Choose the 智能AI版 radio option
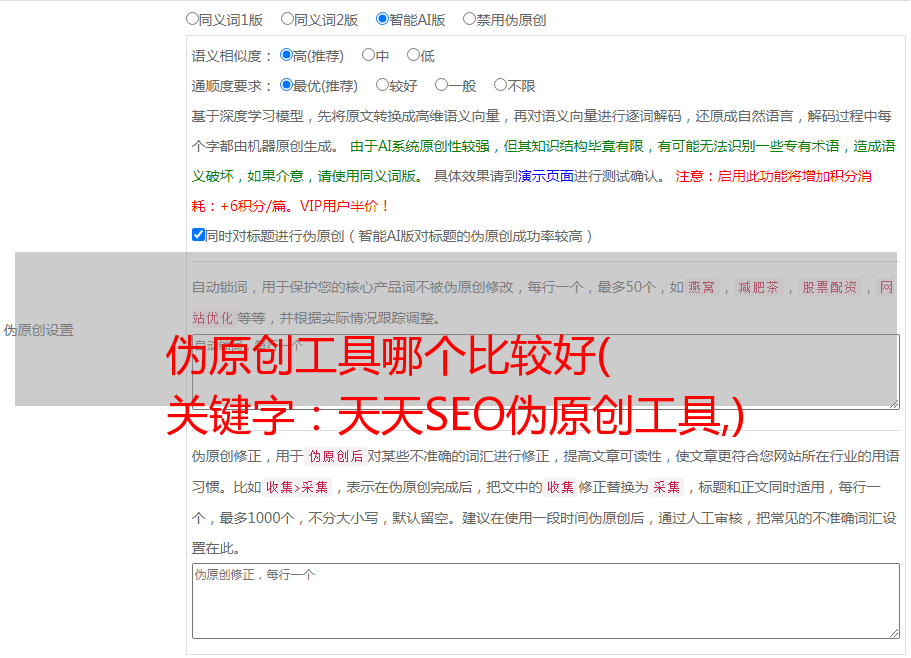Screen dimensions: 911x658 (382, 19)
